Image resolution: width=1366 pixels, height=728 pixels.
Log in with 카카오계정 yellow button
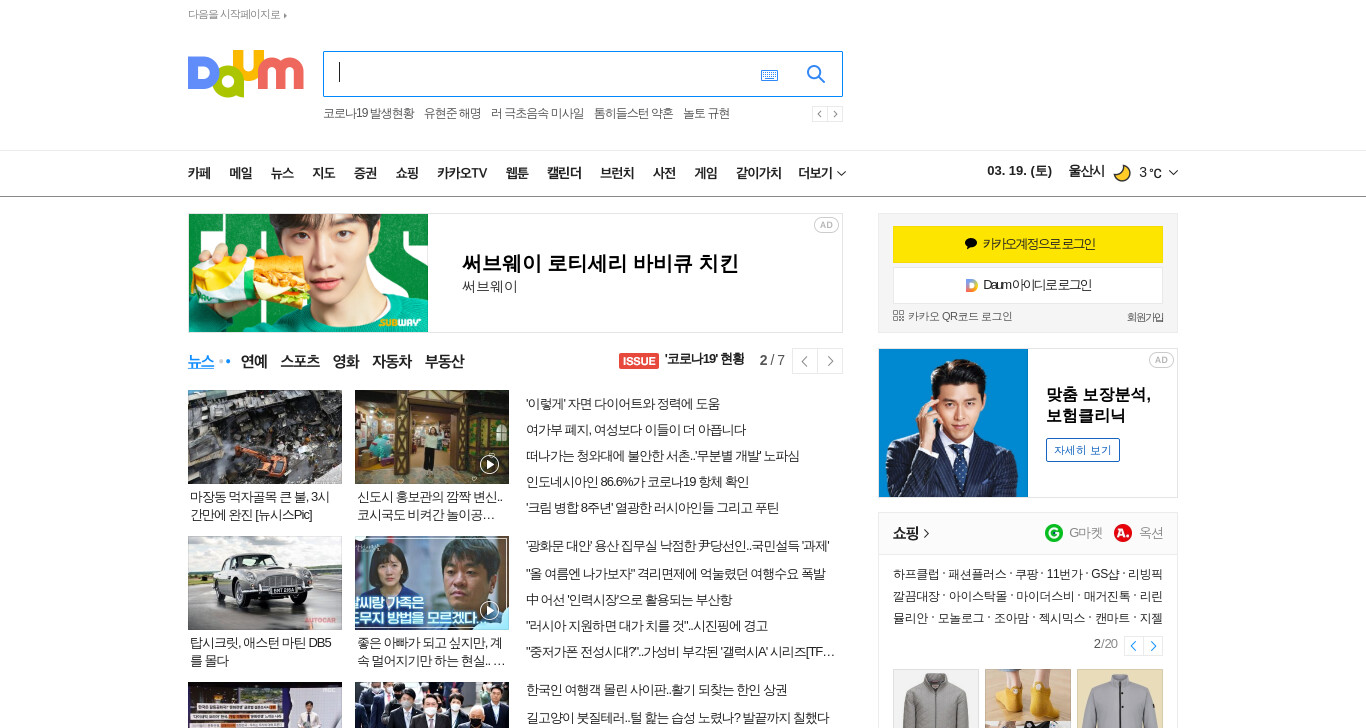coord(1028,244)
